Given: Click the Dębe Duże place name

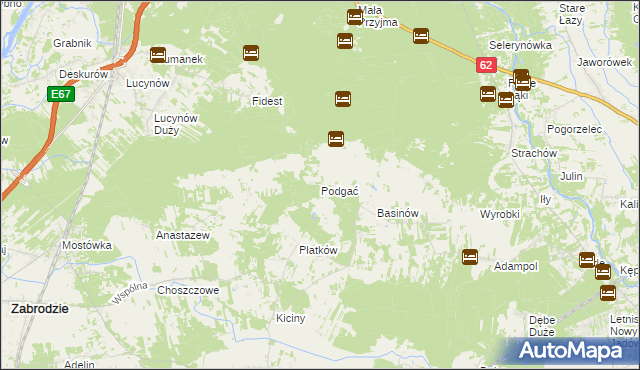Looking at the screenshot, I should click(x=542, y=326).
